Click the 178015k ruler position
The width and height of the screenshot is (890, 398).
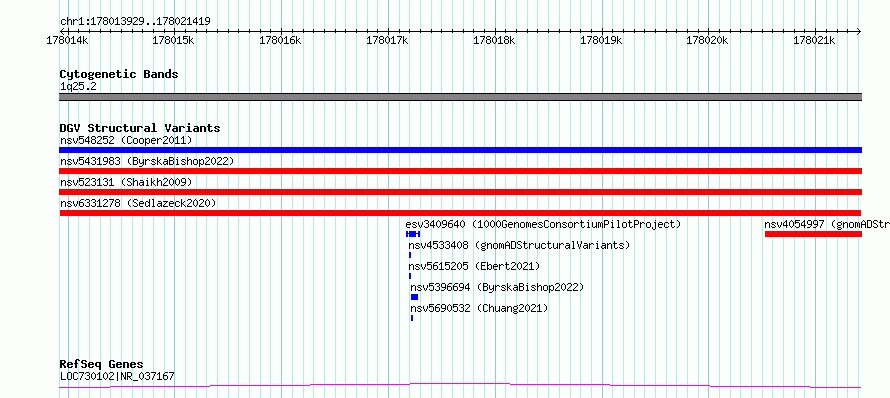(x=174, y=41)
